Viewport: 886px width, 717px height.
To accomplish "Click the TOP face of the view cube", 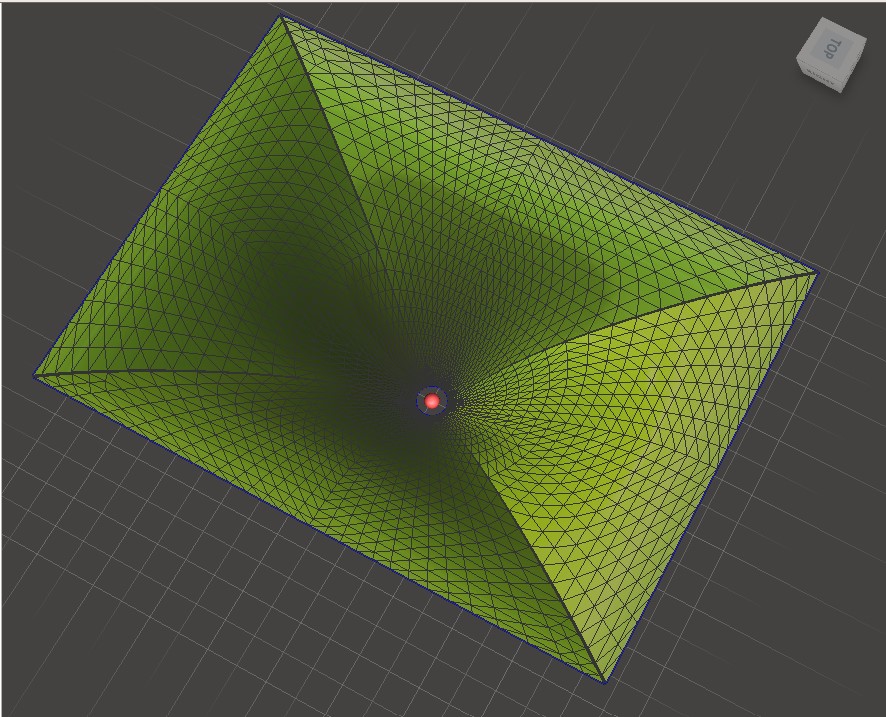I will 833,47.
